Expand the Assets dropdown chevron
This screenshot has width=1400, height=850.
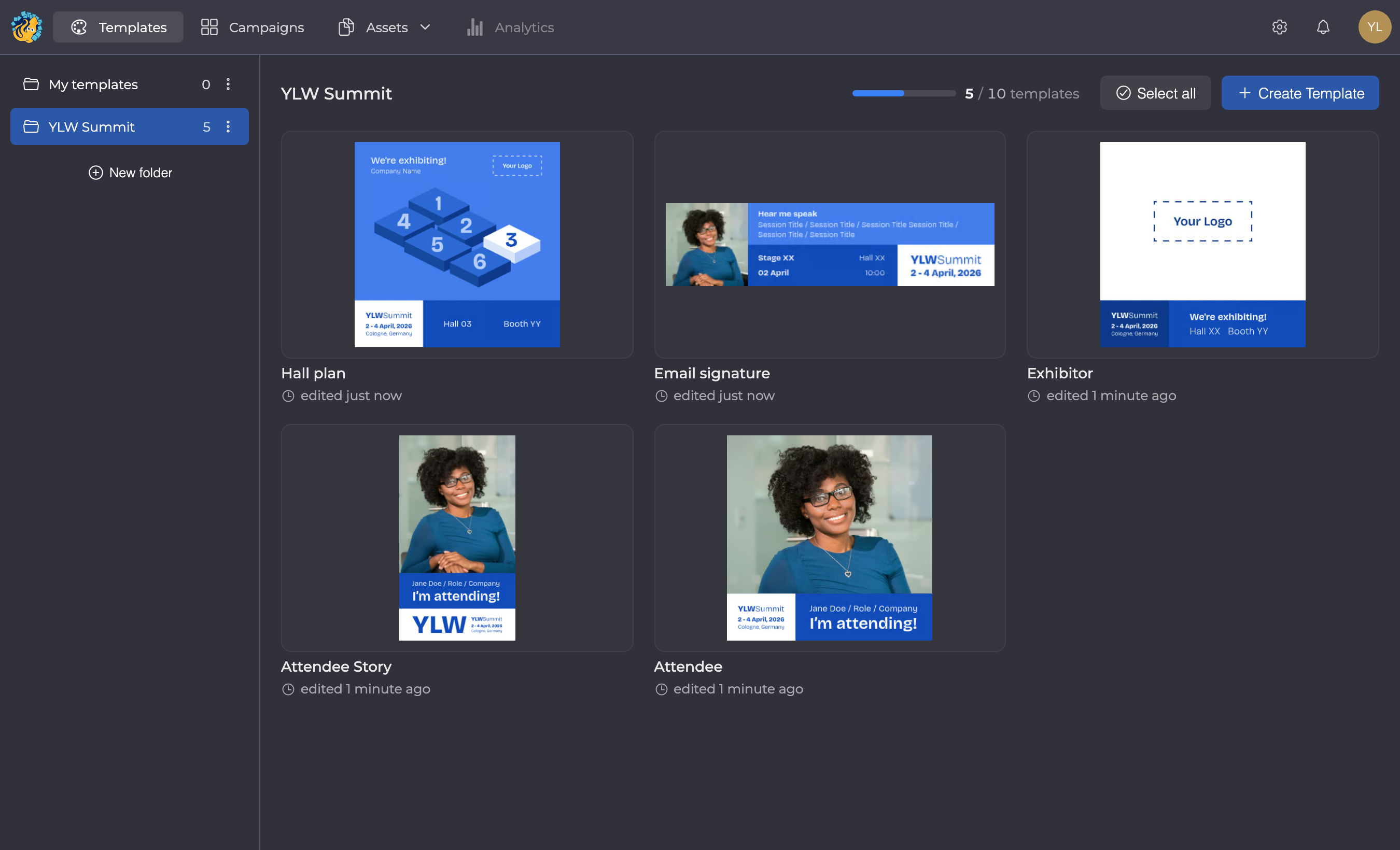pyautogui.click(x=425, y=27)
